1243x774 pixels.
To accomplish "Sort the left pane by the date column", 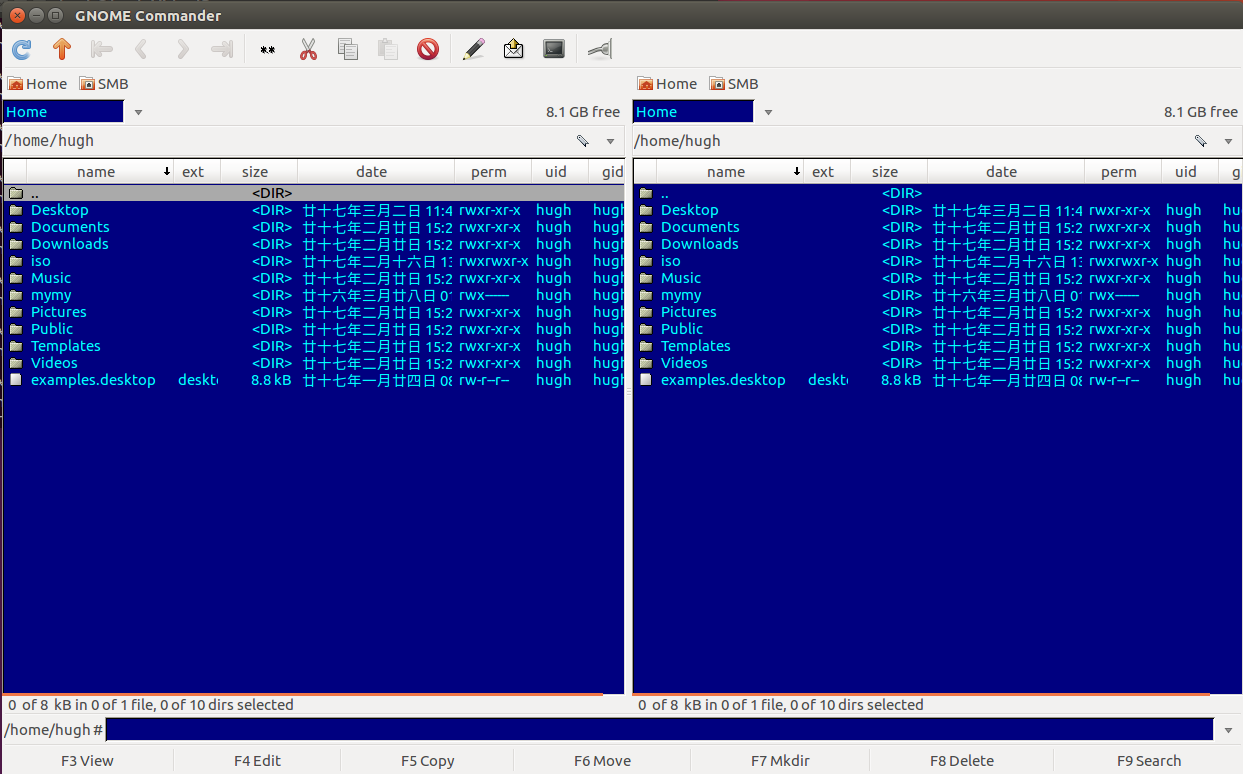I will coord(371,172).
